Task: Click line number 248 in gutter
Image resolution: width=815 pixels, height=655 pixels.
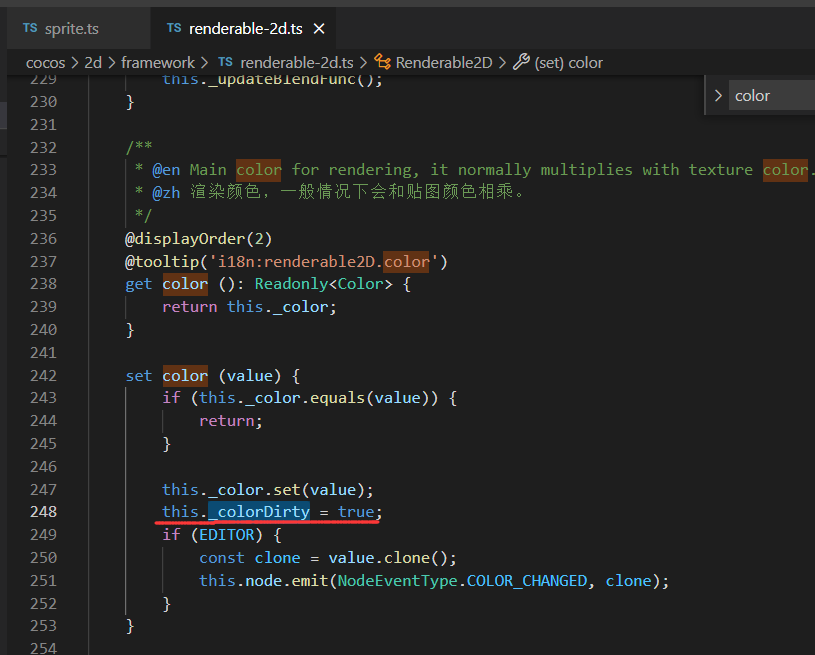Action: click(x=44, y=512)
